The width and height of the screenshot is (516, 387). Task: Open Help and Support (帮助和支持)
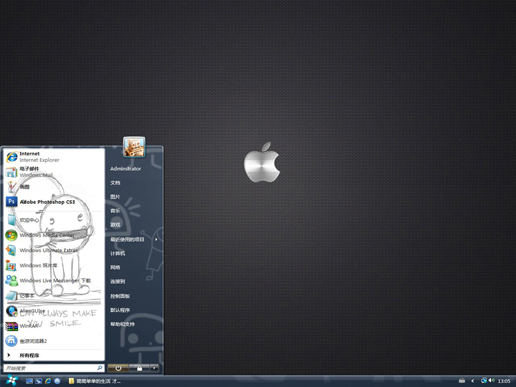122,324
